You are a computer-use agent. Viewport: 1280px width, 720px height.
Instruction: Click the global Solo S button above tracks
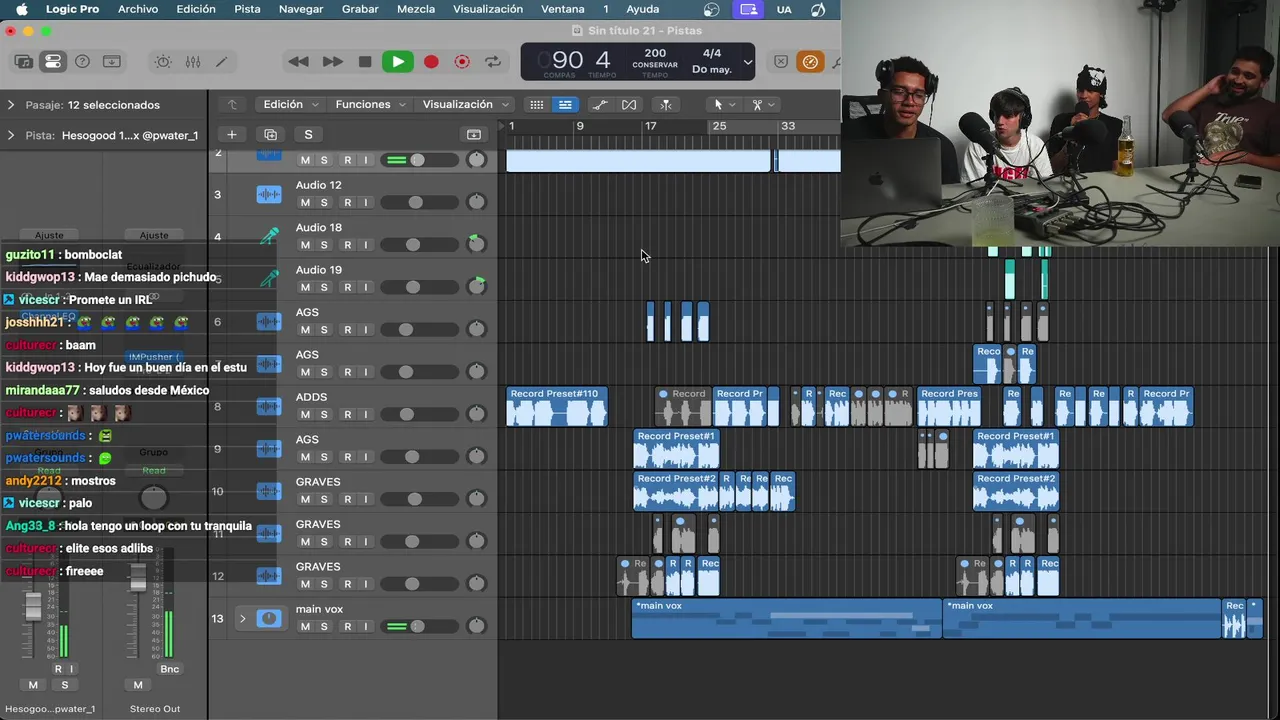pyautogui.click(x=308, y=134)
